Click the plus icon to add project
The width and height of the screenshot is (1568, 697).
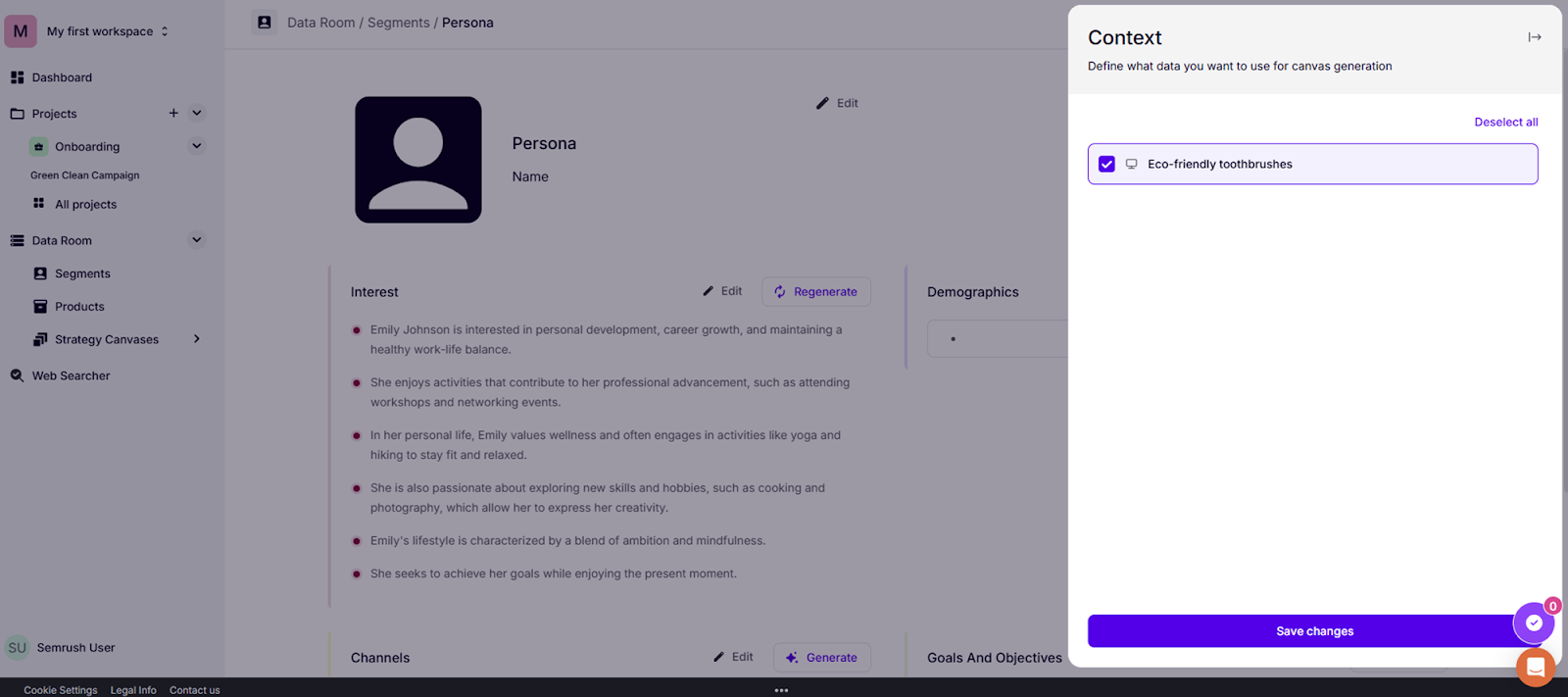(173, 113)
